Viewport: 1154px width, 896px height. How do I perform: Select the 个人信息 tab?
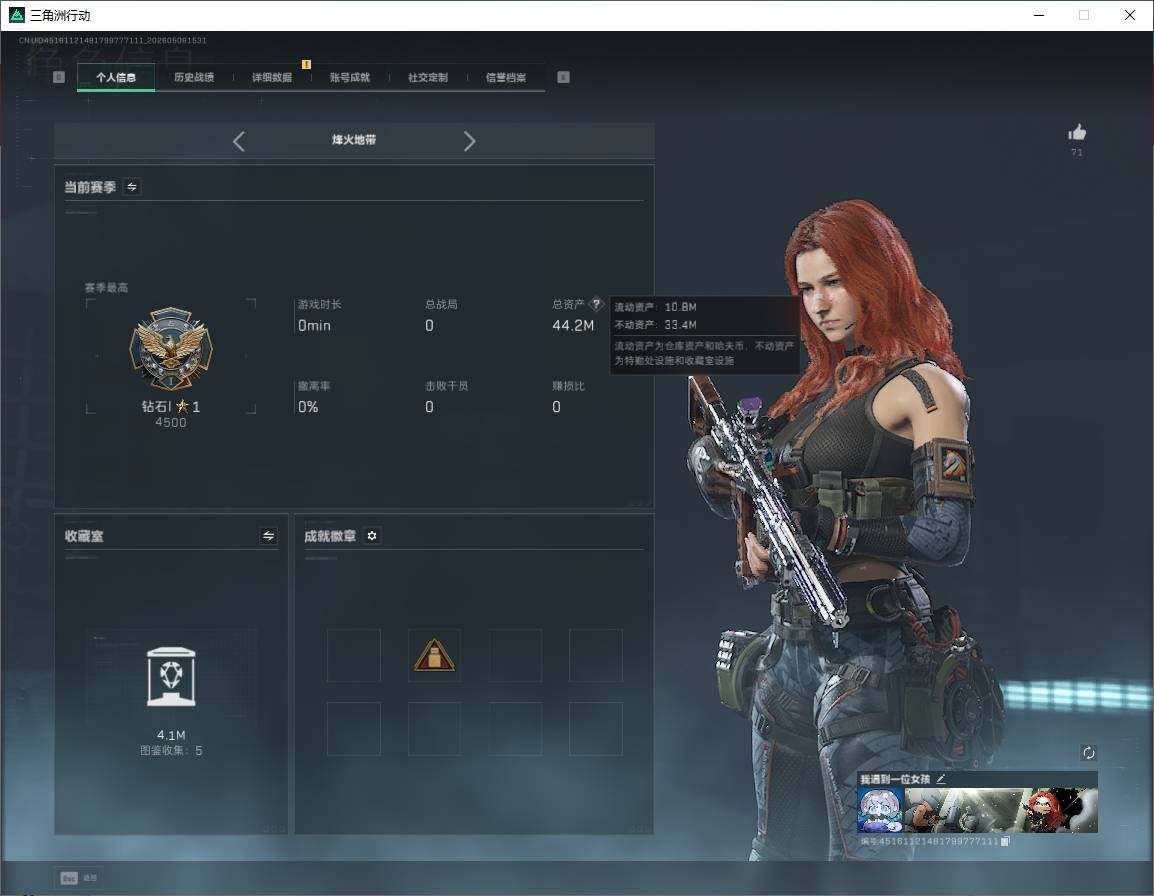116,77
